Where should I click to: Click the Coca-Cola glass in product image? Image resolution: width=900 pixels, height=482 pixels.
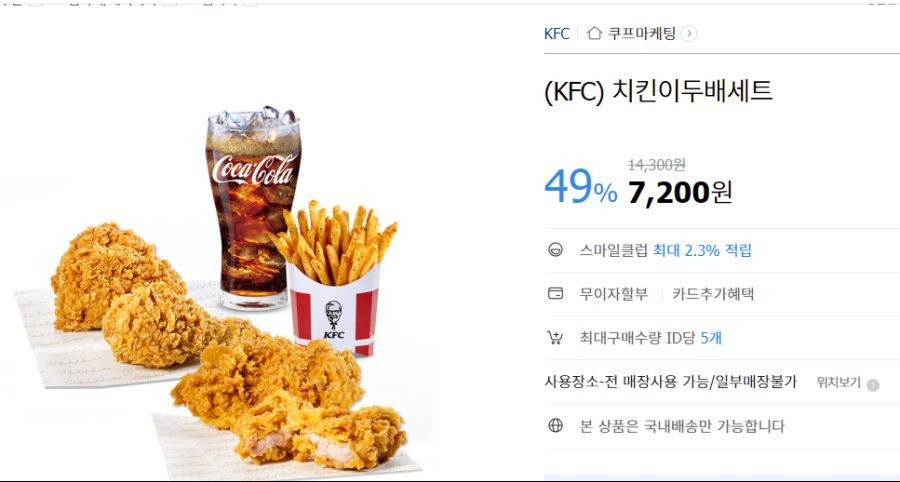pyautogui.click(x=253, y=207)
